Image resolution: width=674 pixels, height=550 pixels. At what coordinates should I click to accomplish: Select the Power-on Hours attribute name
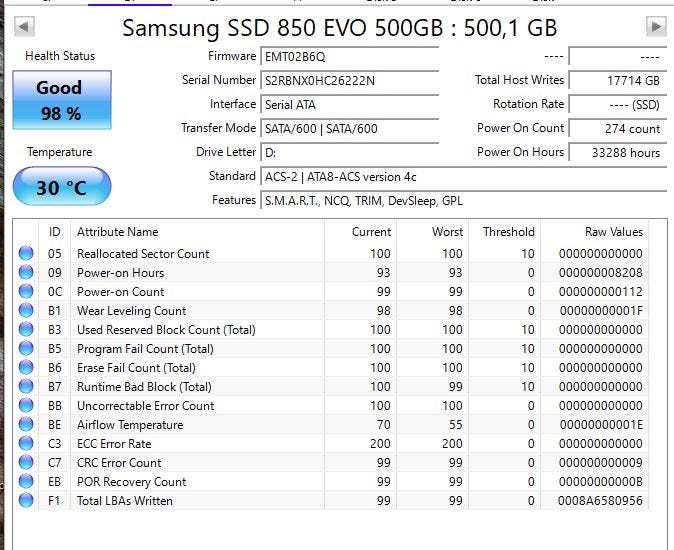(120, 272)
